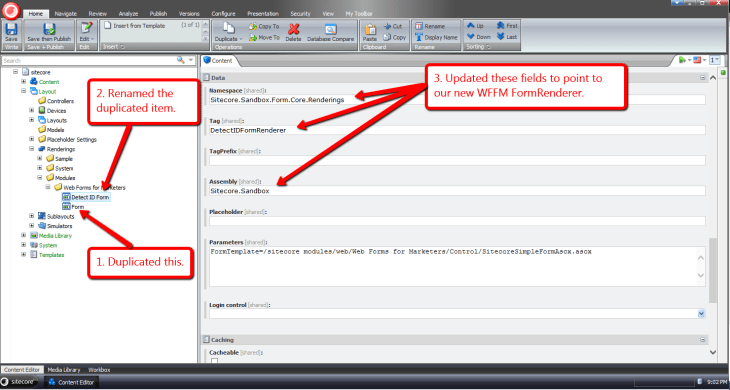Switch to Media Library bottom tab
Image resolution: width=730 pixels, height=390 pixels.
pos(64,370)
